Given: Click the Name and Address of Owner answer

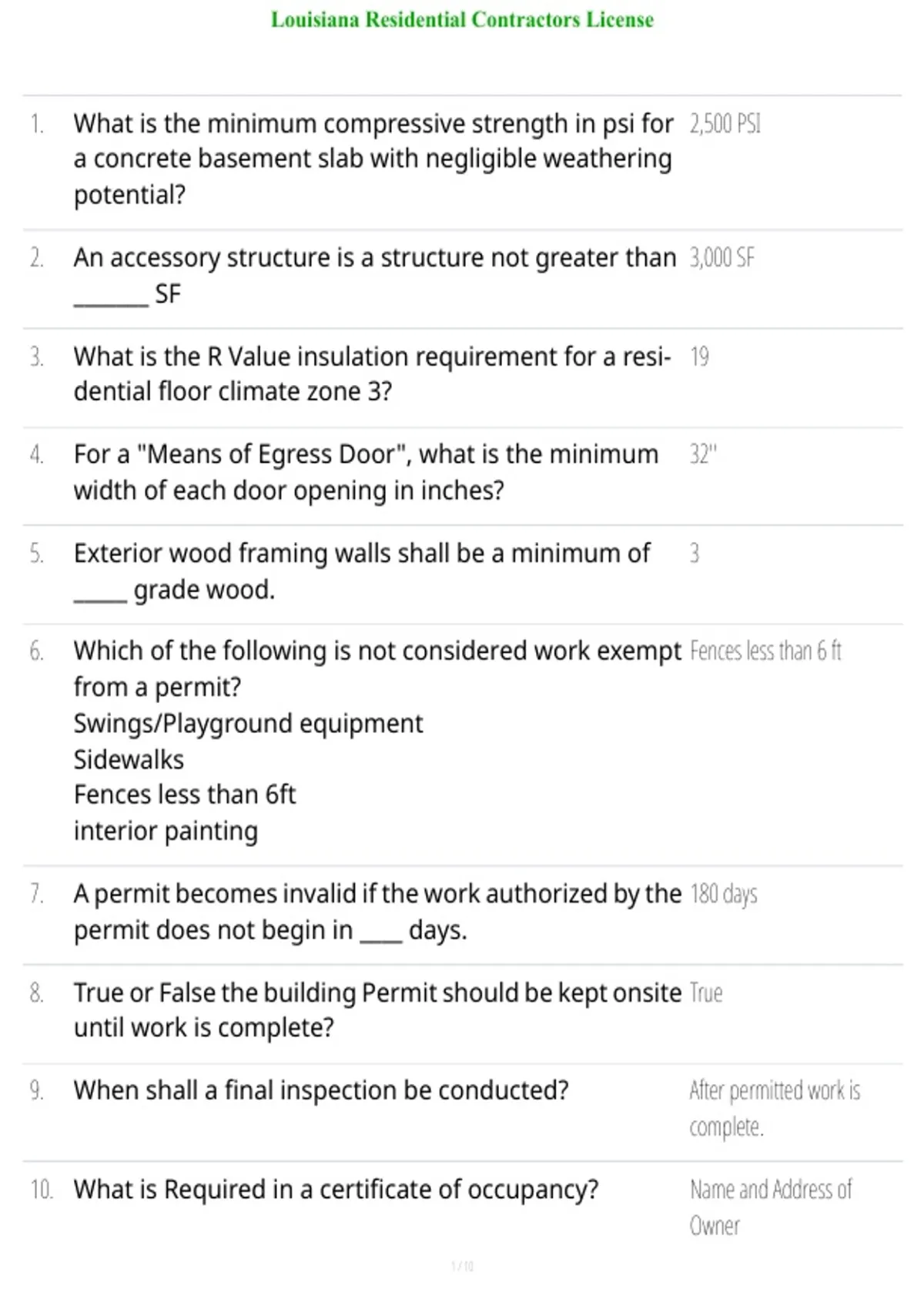Looking at the screenshot, I should pos(771,1207).
